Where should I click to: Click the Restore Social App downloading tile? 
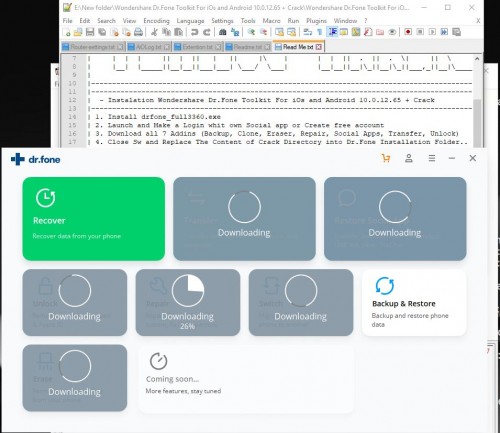coord(395,219)
